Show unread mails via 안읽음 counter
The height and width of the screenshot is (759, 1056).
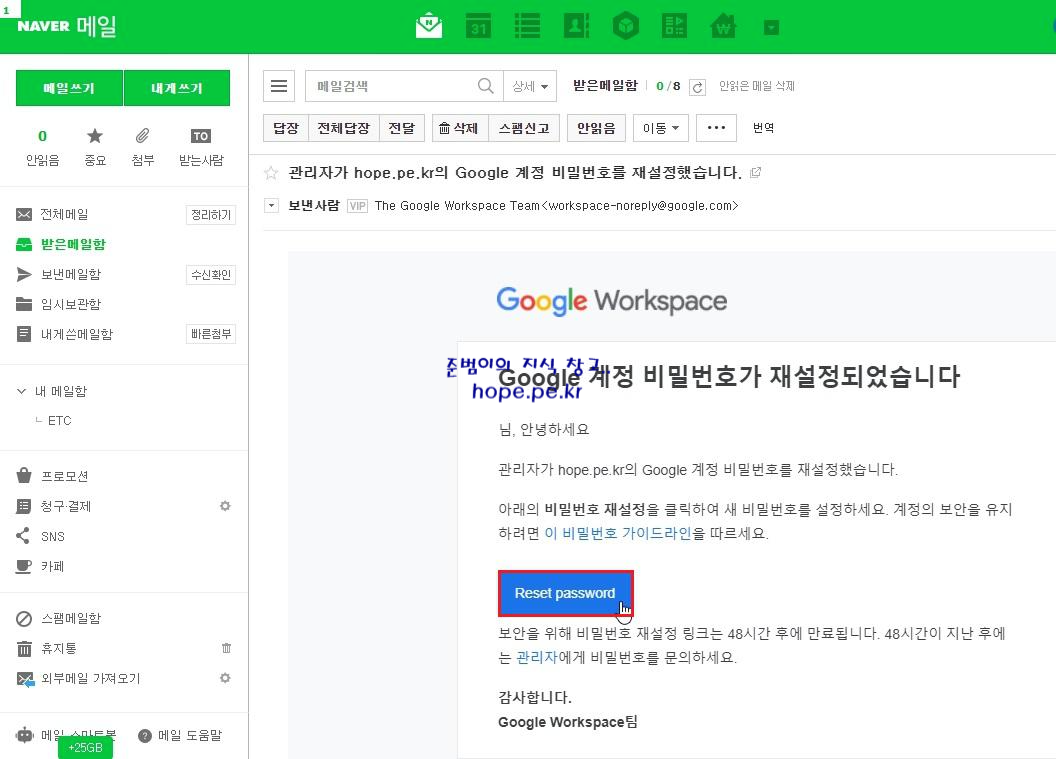pos(42,147)
